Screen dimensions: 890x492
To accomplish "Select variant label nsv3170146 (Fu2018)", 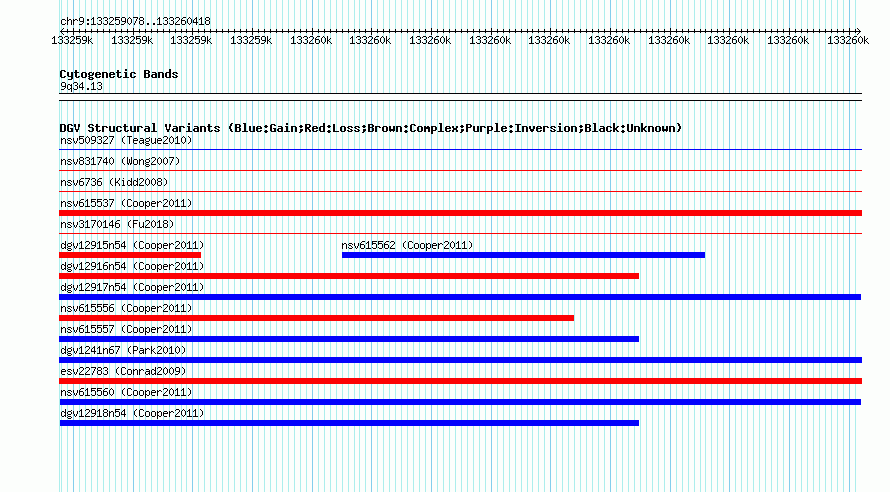I will pyautogui.click(x=117, y=224).
